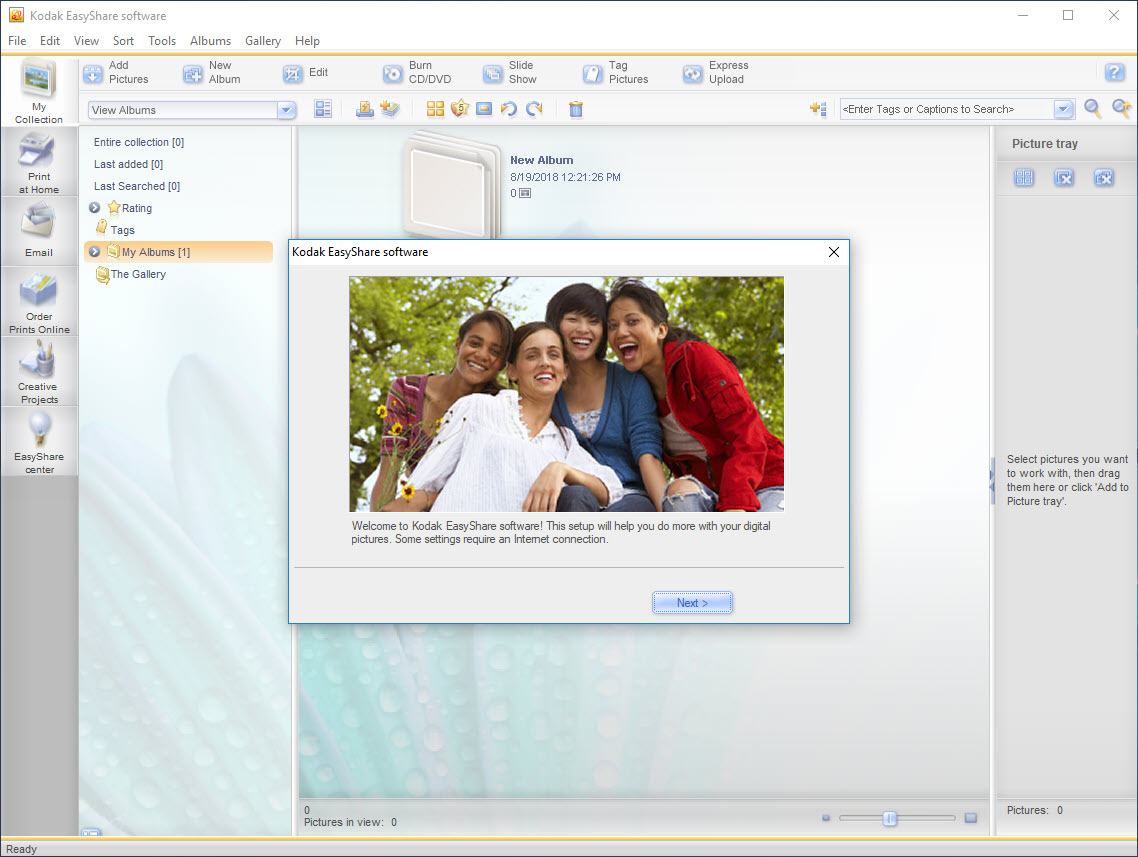Select My Albums [1] in the tree

click(179, 252)
